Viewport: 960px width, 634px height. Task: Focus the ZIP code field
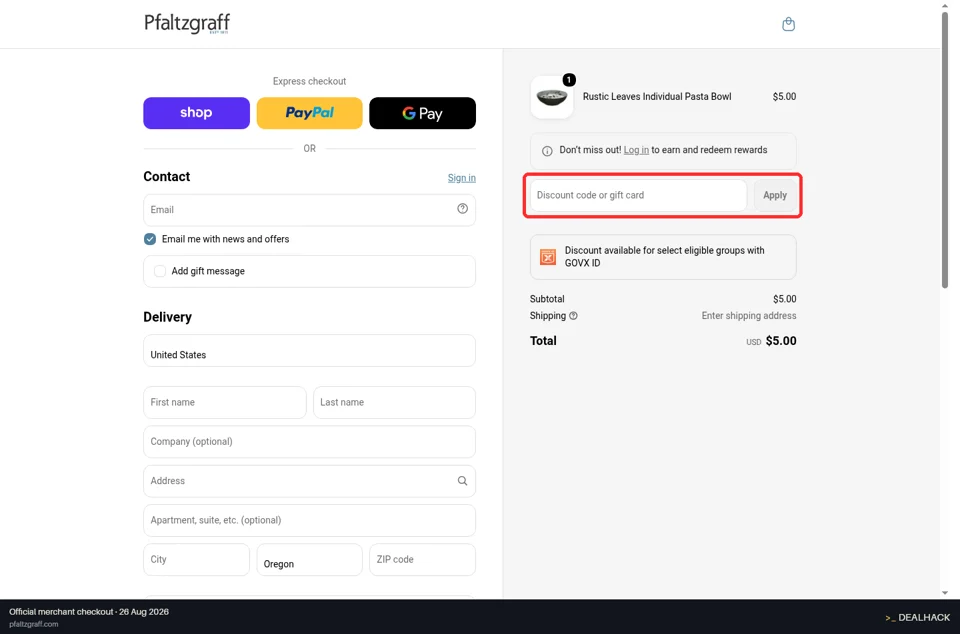click(x=422, y=559)
